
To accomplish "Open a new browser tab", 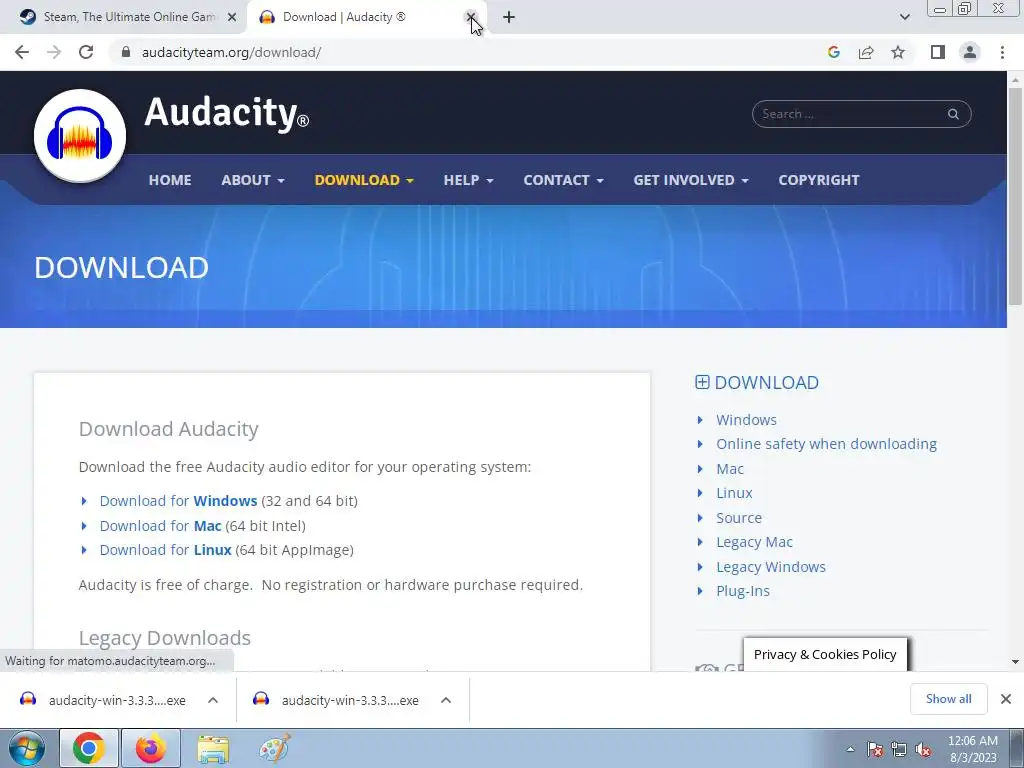I will point(509,17).
